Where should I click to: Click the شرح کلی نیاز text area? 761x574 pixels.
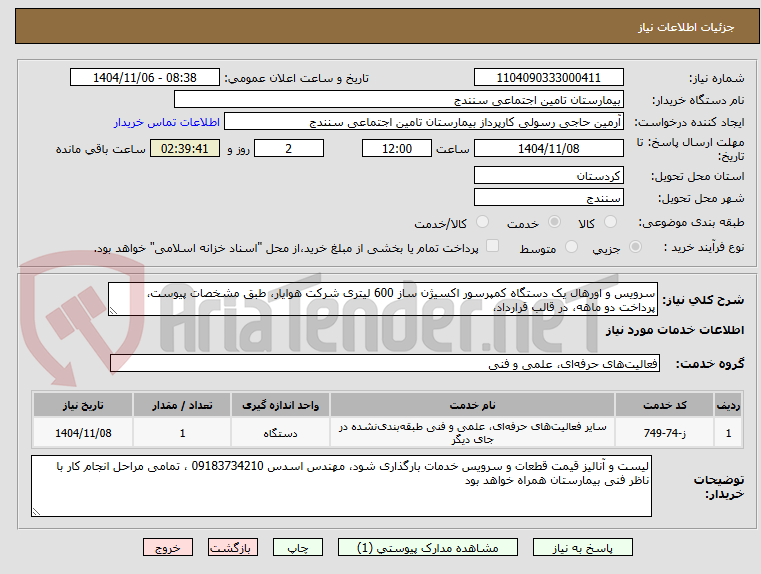[x=383, y=300]
